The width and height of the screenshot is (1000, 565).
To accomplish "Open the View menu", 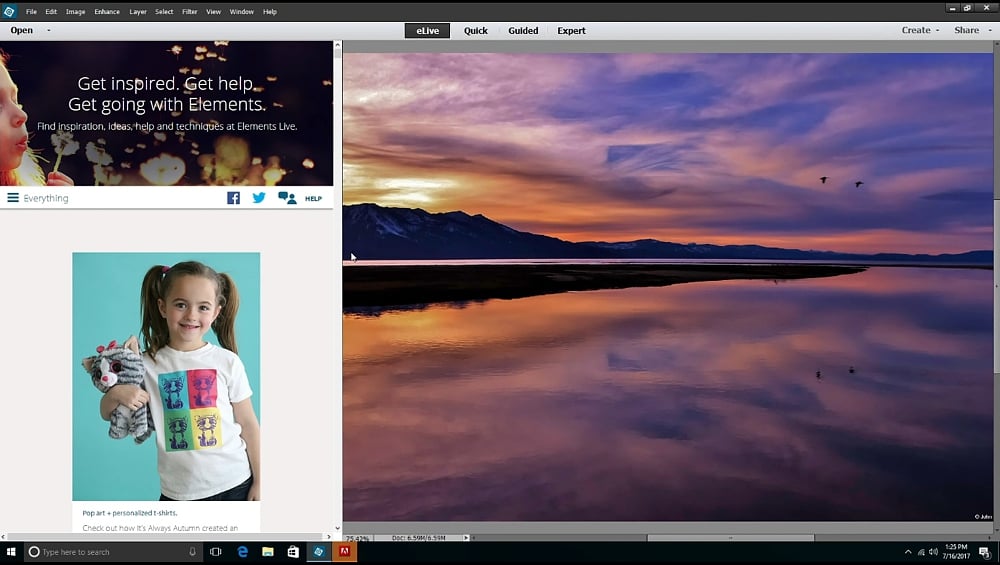I will (214, 11).
